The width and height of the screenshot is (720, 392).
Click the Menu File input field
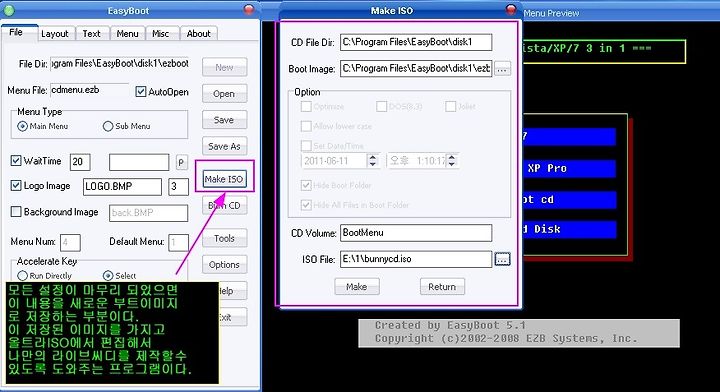(x=90, y=90)
